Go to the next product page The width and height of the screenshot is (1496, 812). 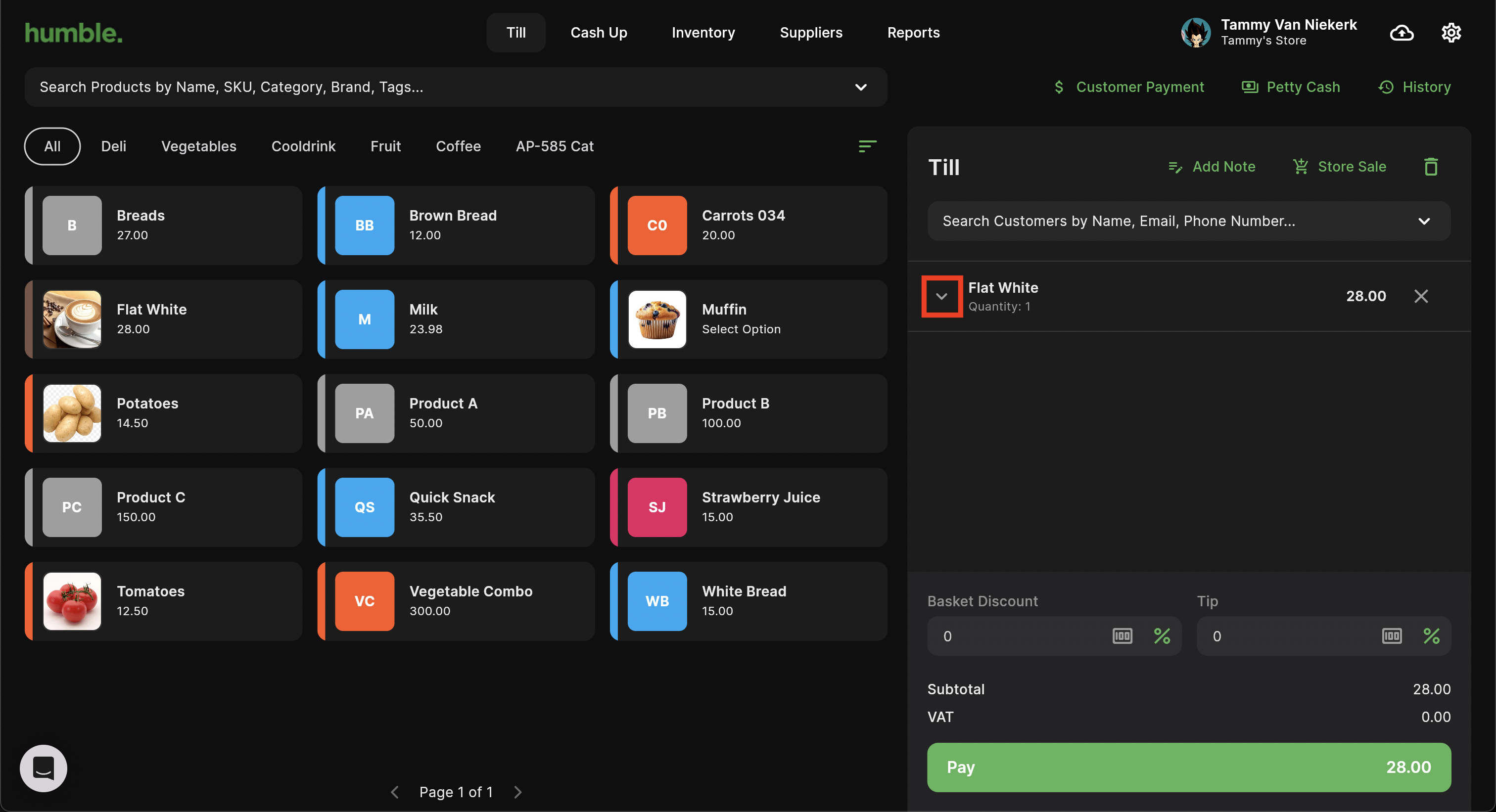tap(517, 792)
